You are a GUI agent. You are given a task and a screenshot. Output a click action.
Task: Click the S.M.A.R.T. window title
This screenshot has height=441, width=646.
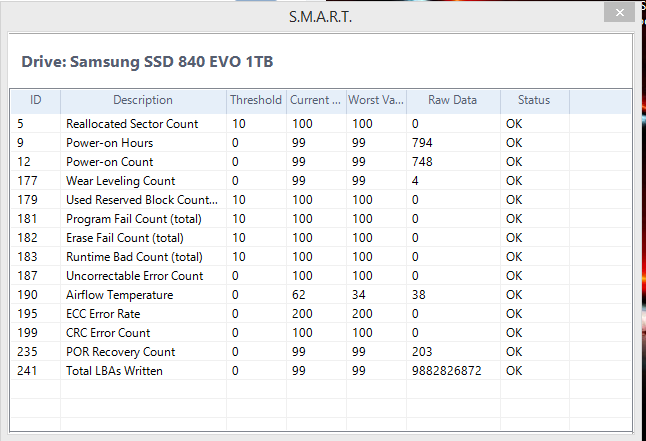click(320, 17)
